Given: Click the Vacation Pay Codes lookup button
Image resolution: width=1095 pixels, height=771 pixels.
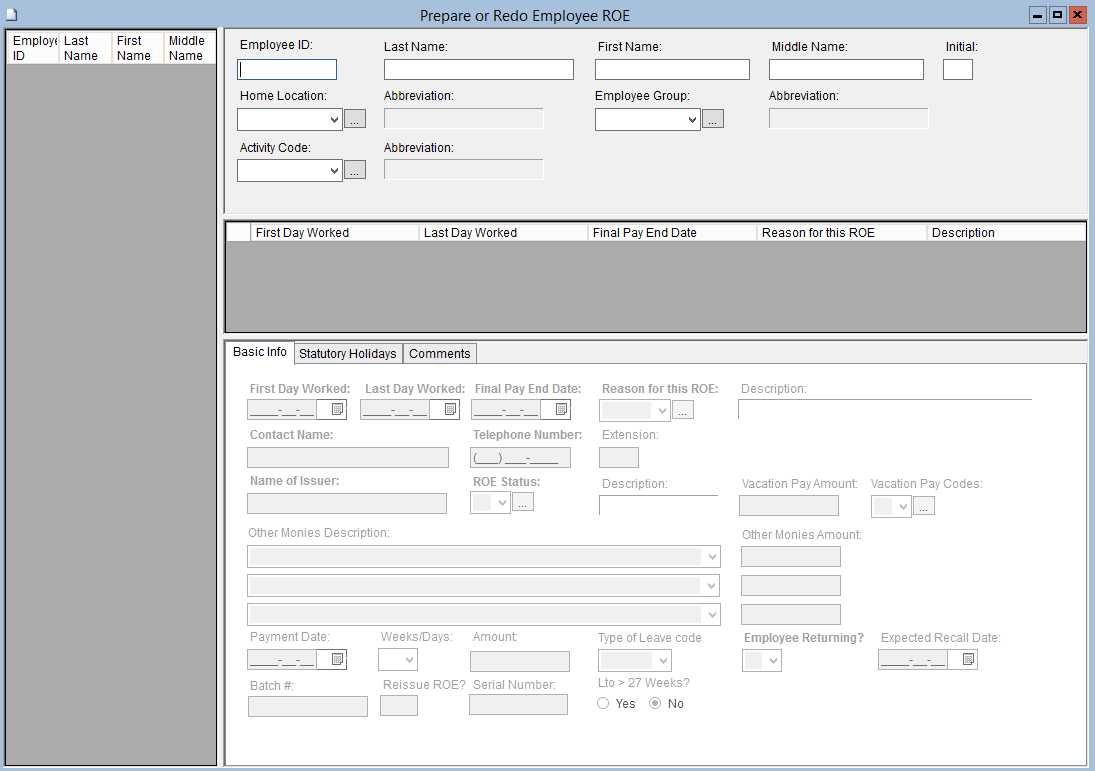Looking at the screenshot, I should [x=924, y=506].
